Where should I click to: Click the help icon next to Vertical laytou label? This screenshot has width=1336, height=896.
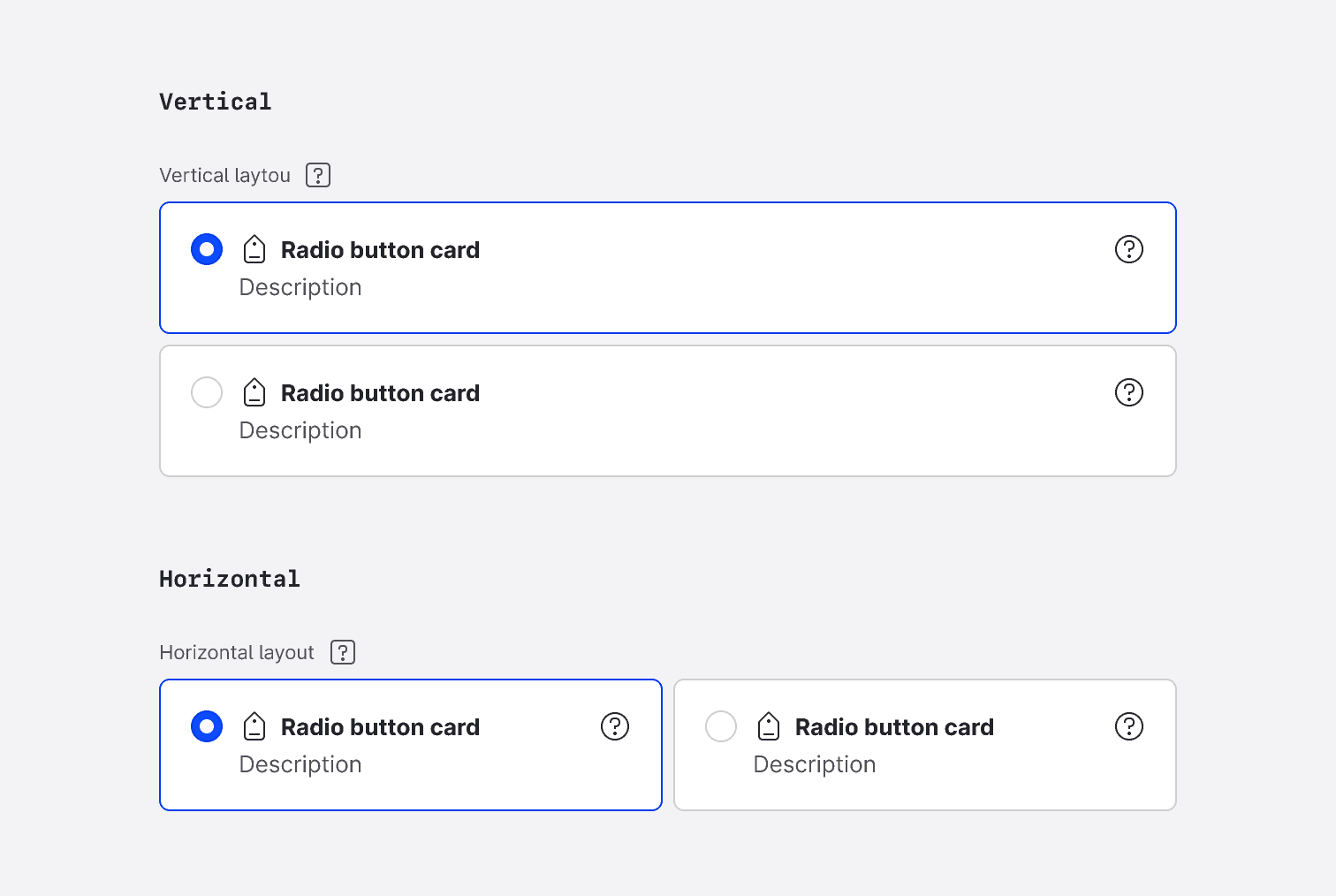(x=317, y=174)
